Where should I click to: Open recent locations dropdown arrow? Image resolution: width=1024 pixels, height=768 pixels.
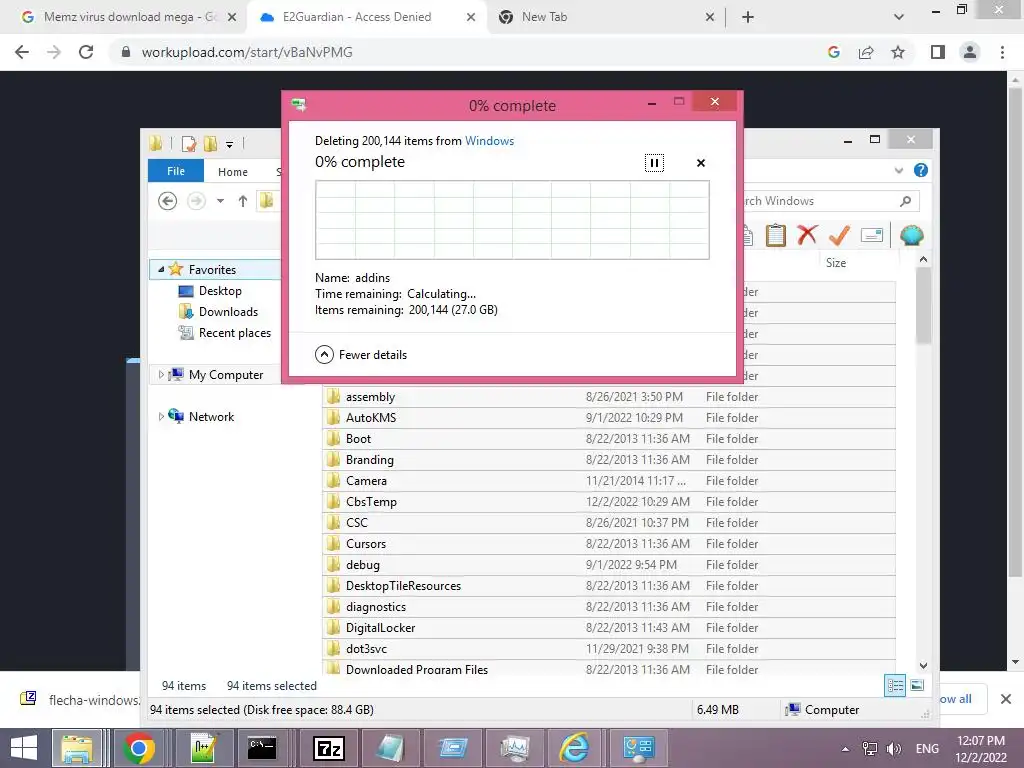pyautogui.click(x=220, y=201)
